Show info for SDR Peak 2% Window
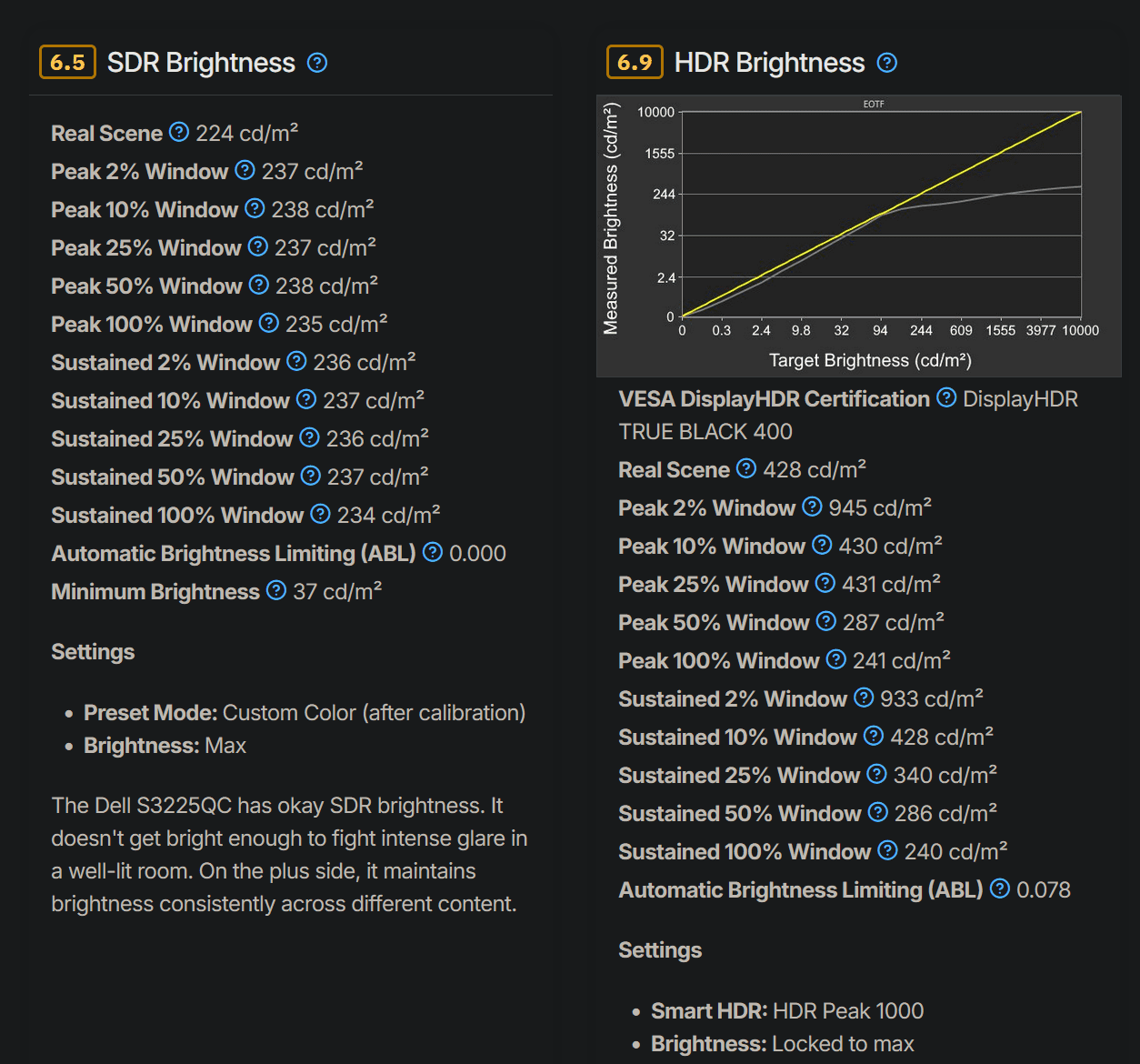The image size is (1140, 1064). pos(245,171)
